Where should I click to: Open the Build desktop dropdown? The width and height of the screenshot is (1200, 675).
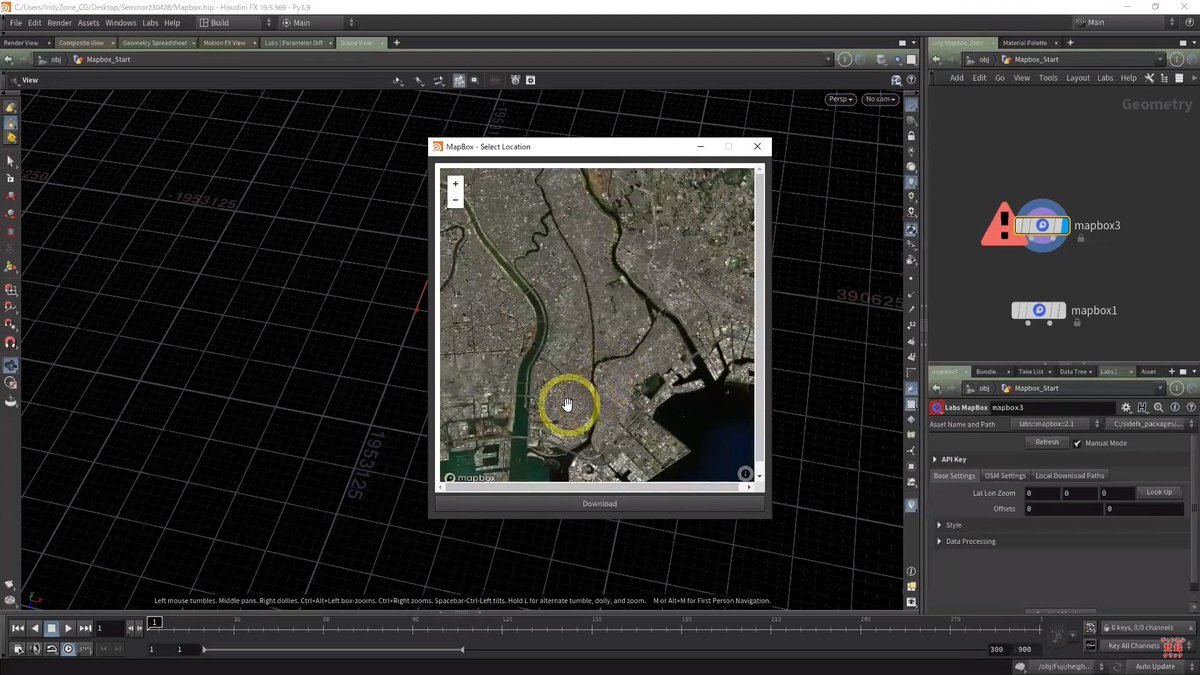[x=236, y=22]
